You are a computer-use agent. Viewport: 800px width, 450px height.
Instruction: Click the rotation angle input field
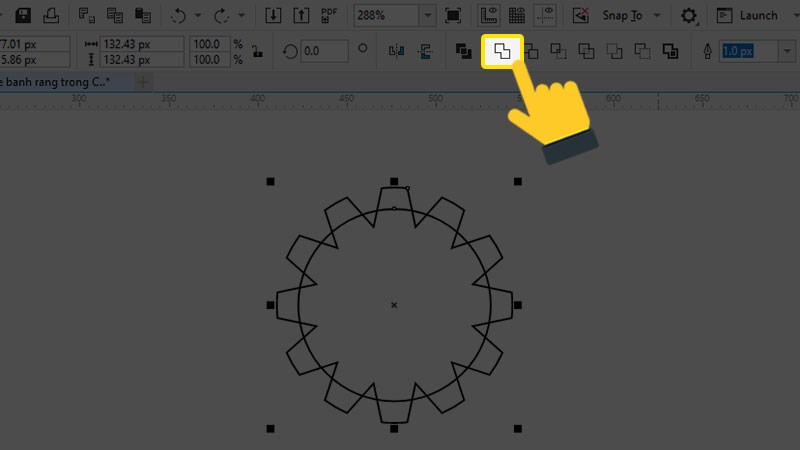click(x=323, y=51)
